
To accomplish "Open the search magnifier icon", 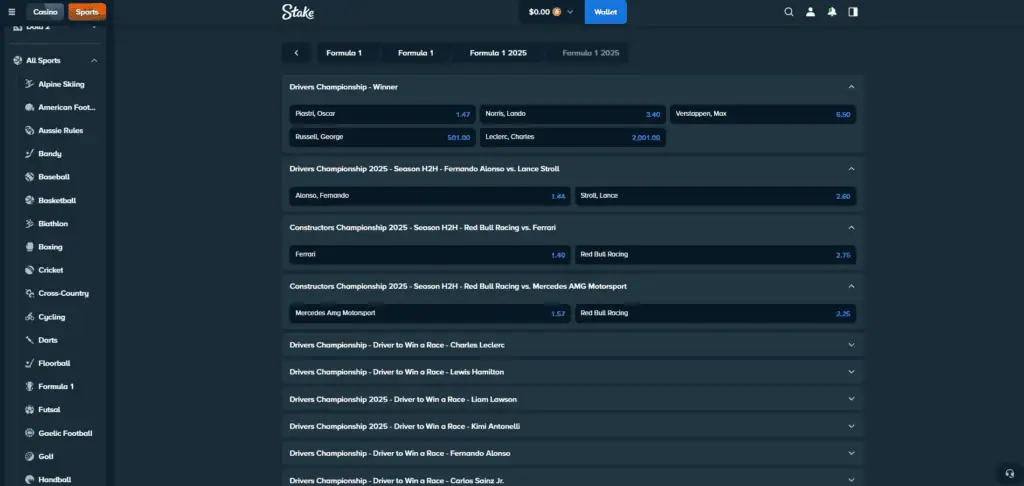I will point(789,12).
